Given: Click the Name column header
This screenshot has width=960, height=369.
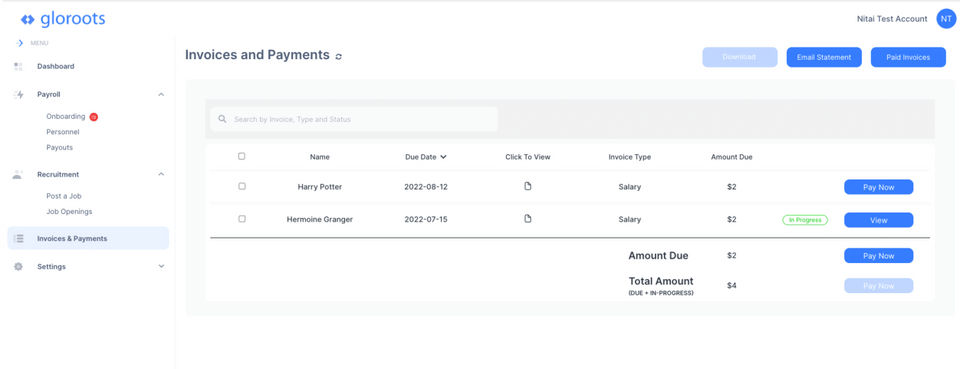Looking at the screenshot, I should (320, 157).
